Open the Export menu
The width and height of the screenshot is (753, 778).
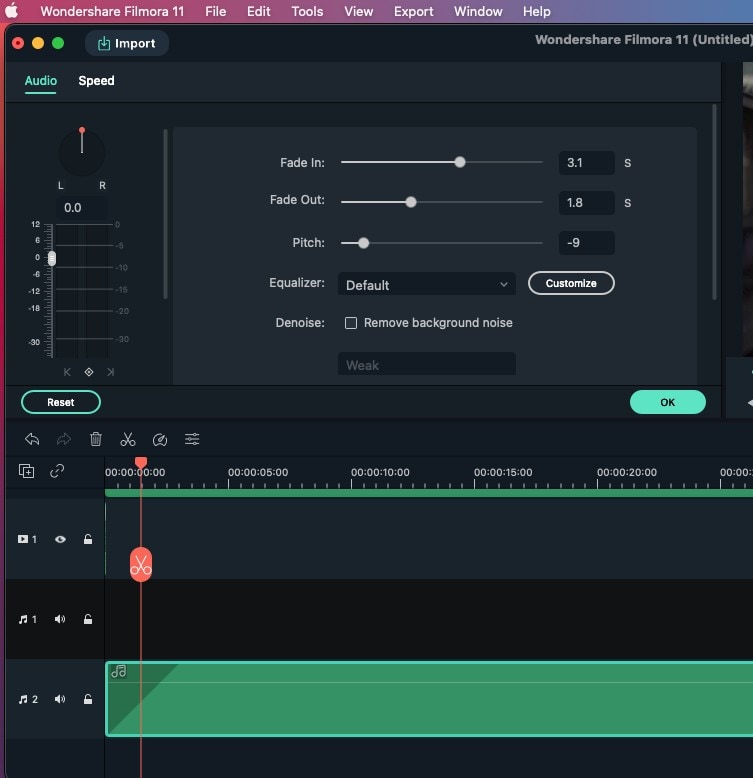point(413,11)
